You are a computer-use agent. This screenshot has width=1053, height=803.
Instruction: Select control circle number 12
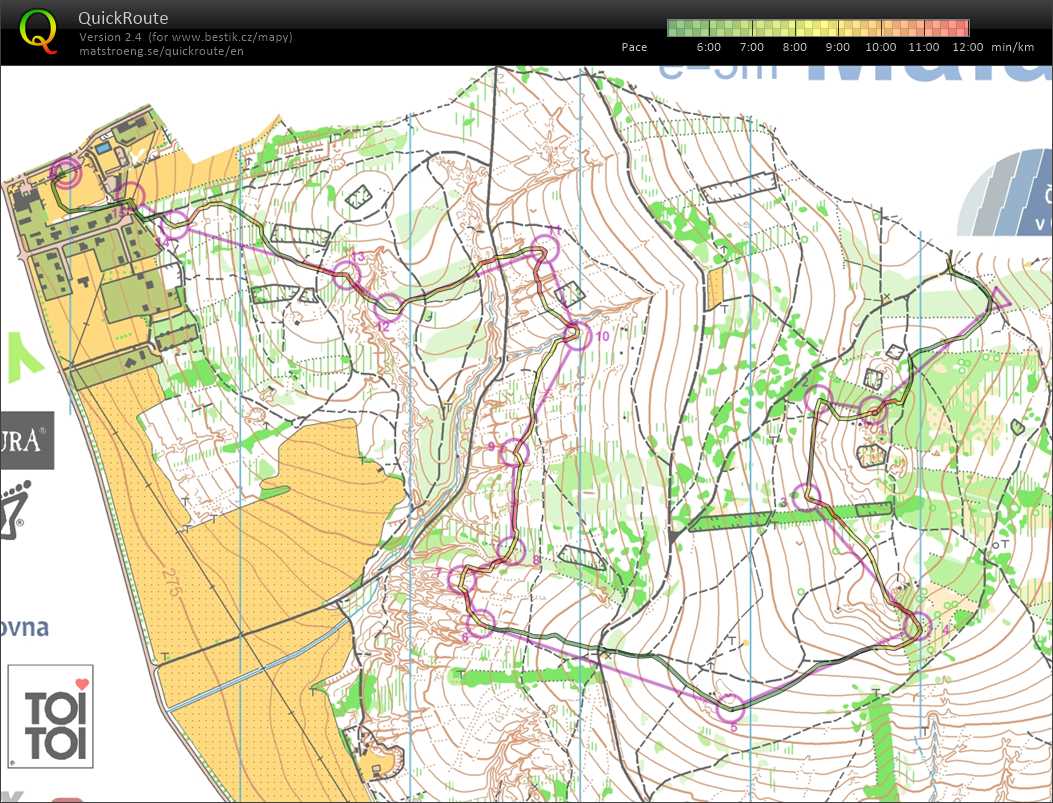[x=388, y=306]
